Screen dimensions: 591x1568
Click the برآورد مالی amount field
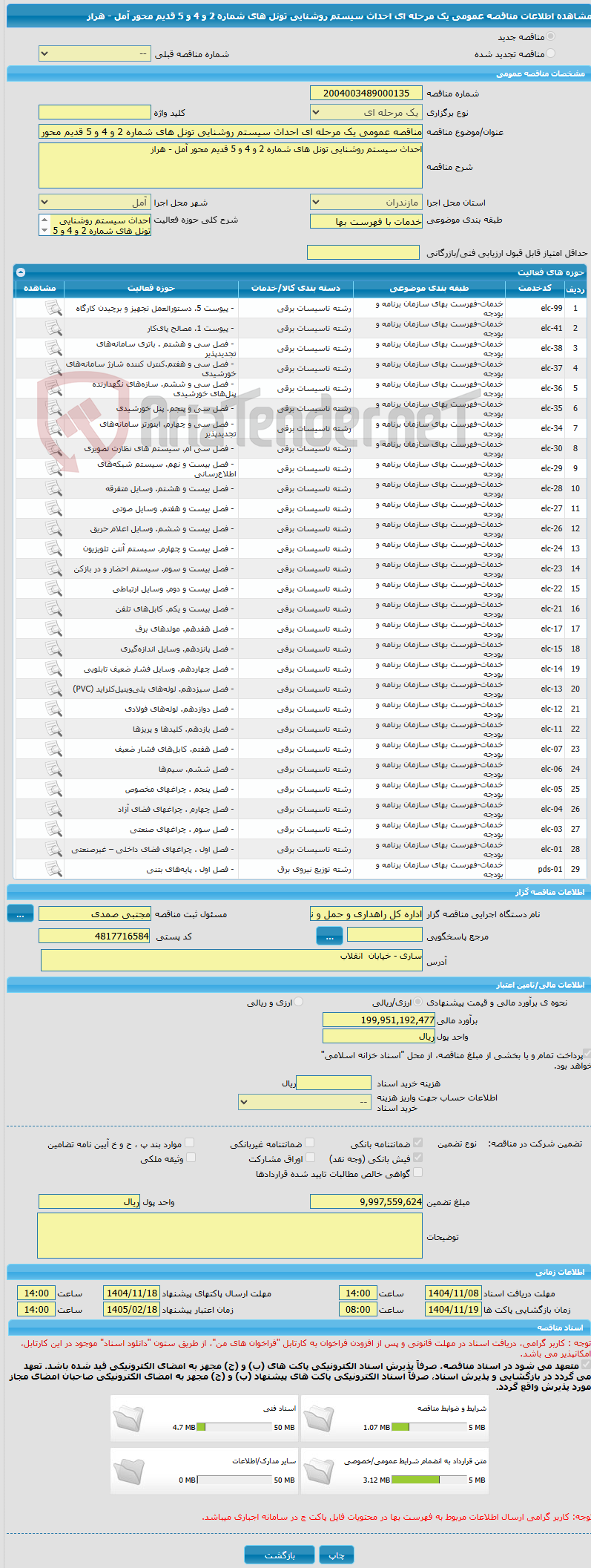point(378,1020)
